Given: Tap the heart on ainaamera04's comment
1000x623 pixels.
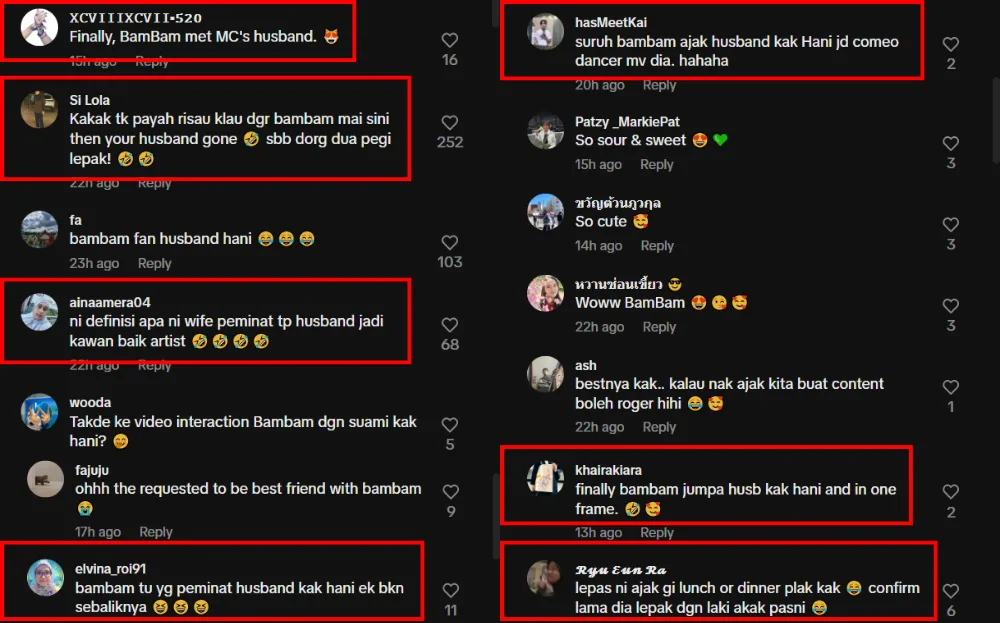Looking at the screenshot, I should click(450, 325).
